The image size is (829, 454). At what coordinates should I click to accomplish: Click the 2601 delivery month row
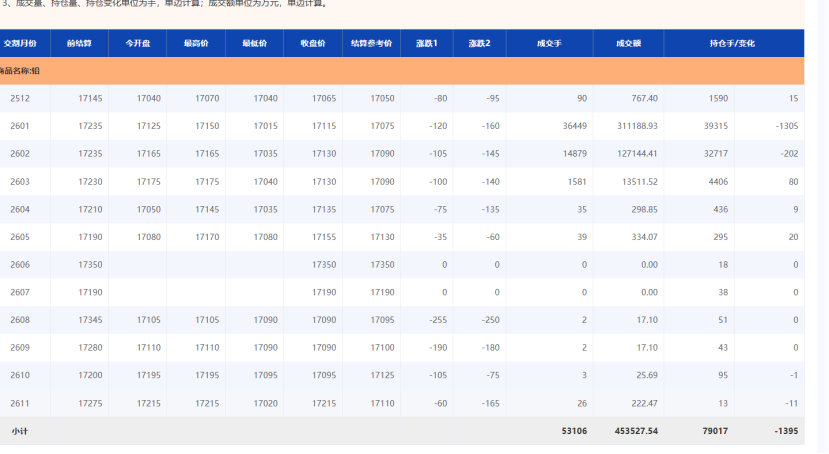pyautogui.click(x=20, y=126)
